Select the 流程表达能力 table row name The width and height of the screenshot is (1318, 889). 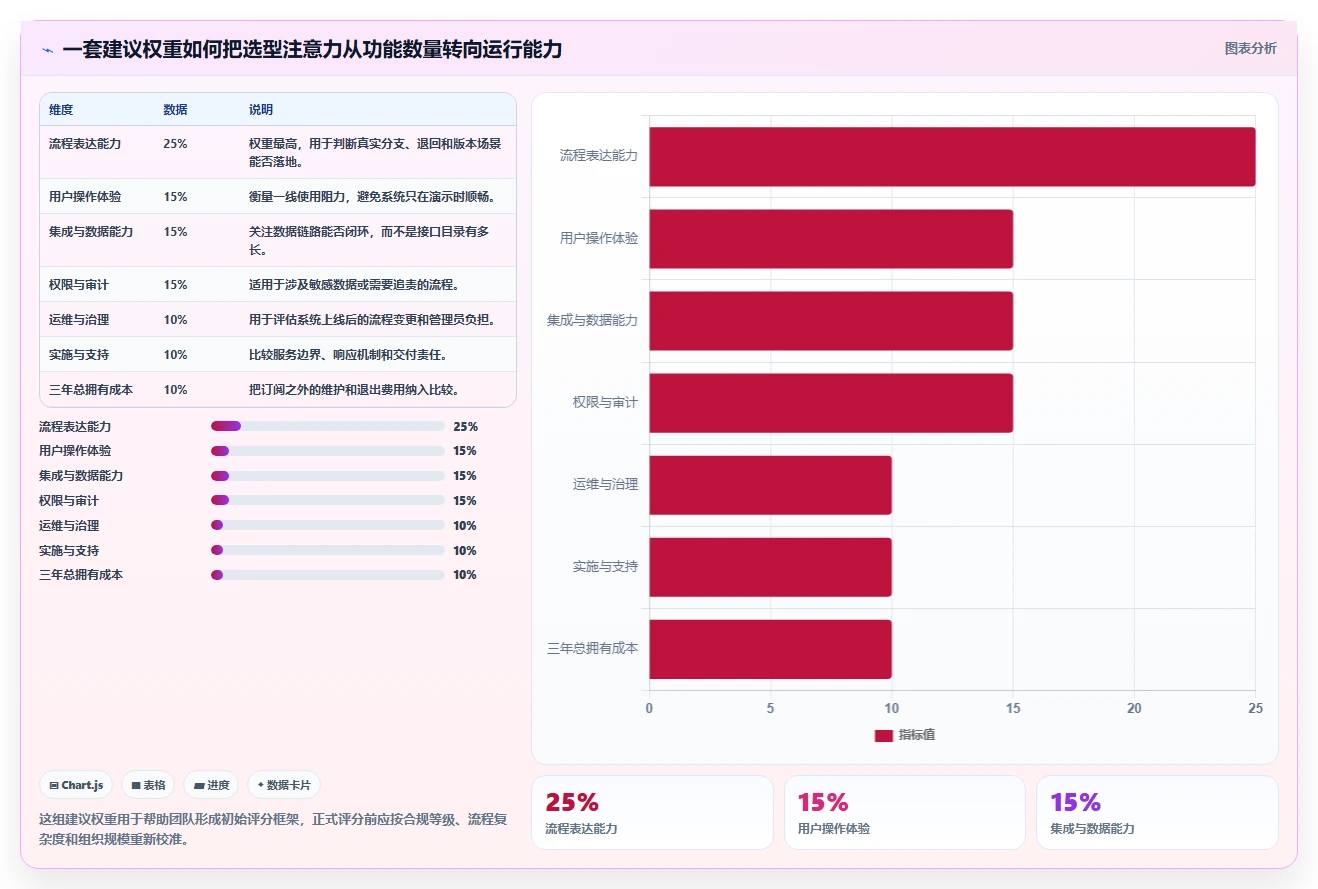85,143
